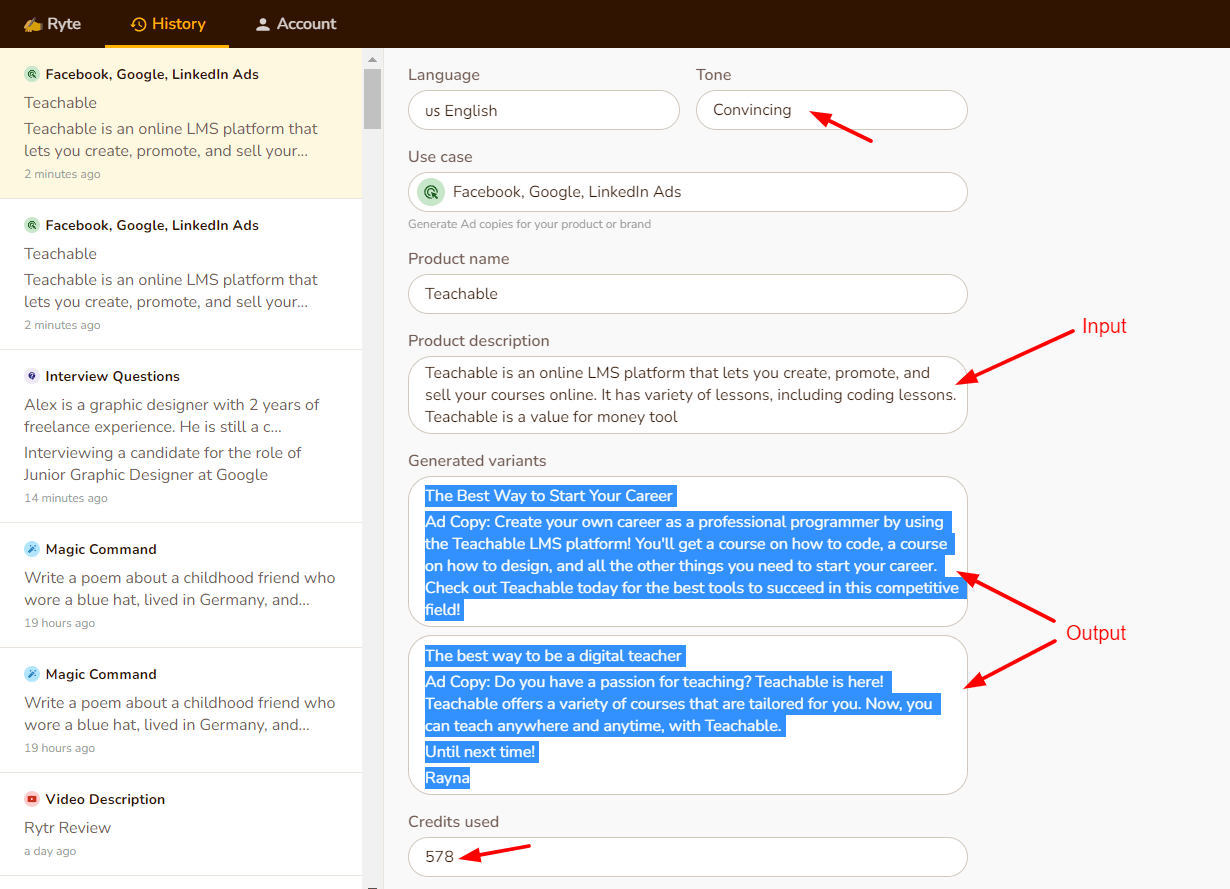
Task: Click the Video Description icon
Action: [x=32, y=799]
